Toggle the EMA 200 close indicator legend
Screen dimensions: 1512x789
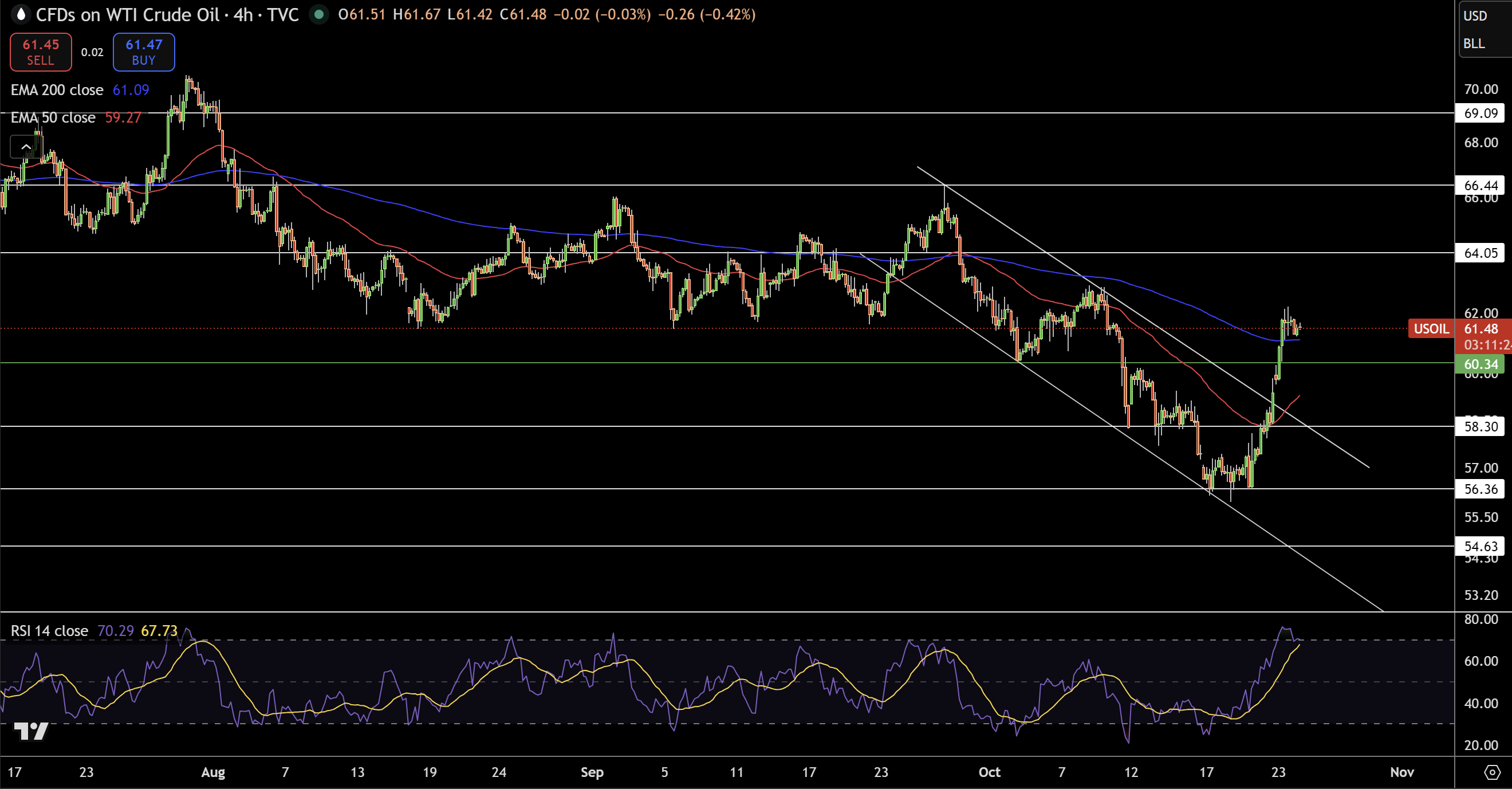[57, 90]
